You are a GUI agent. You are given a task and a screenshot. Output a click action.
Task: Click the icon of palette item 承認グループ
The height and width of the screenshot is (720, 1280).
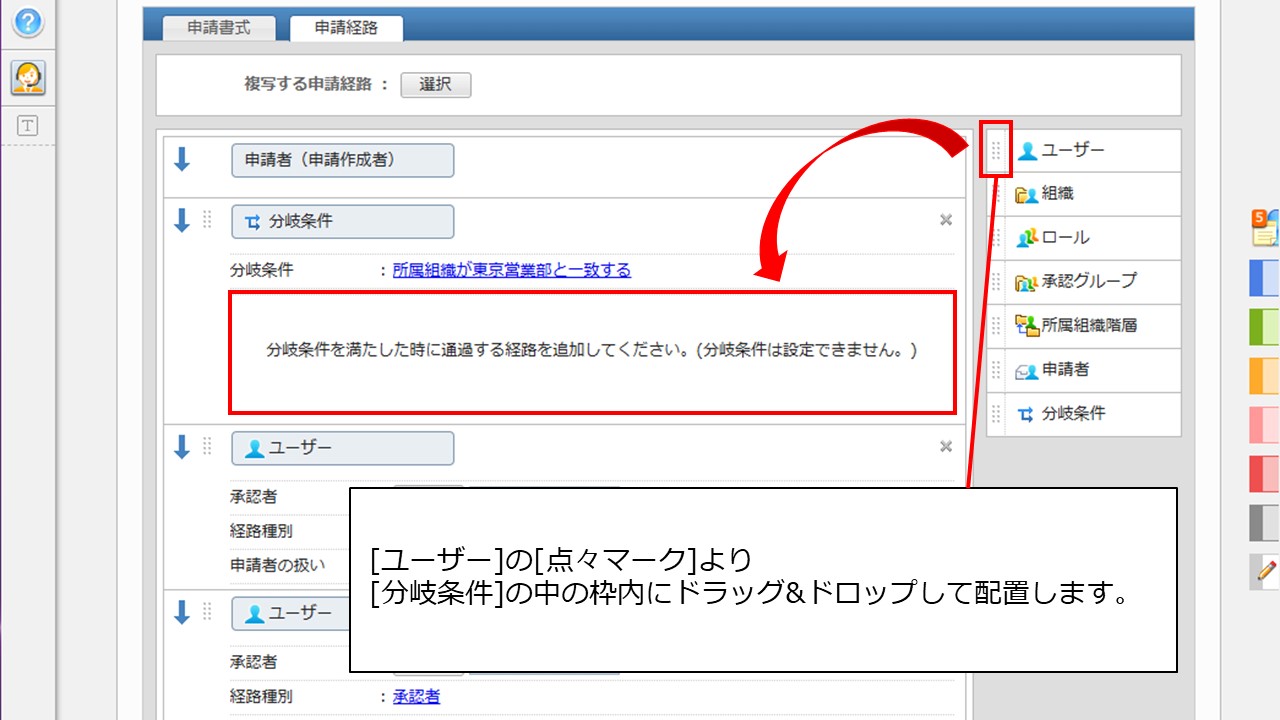[1027, 282]
